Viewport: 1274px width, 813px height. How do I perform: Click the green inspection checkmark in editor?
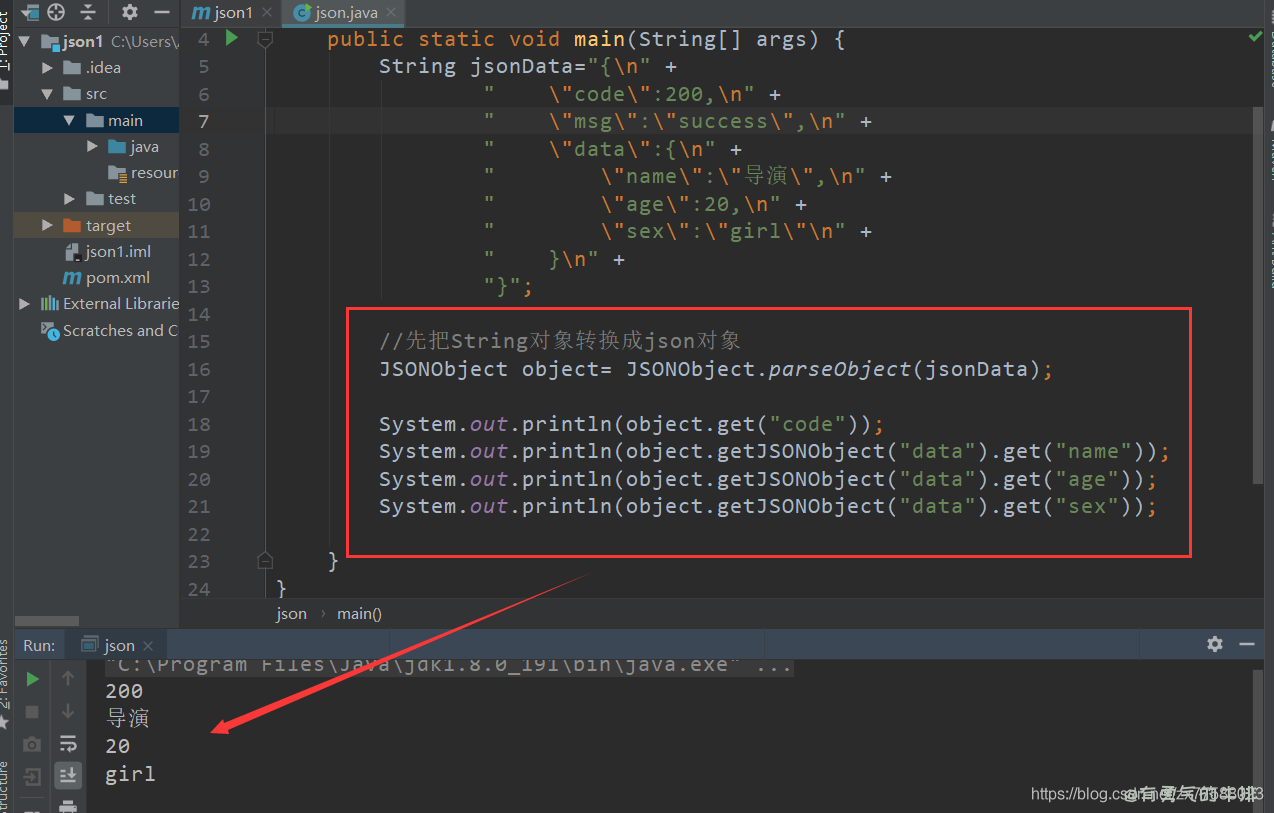click(x=1255, y=37)
